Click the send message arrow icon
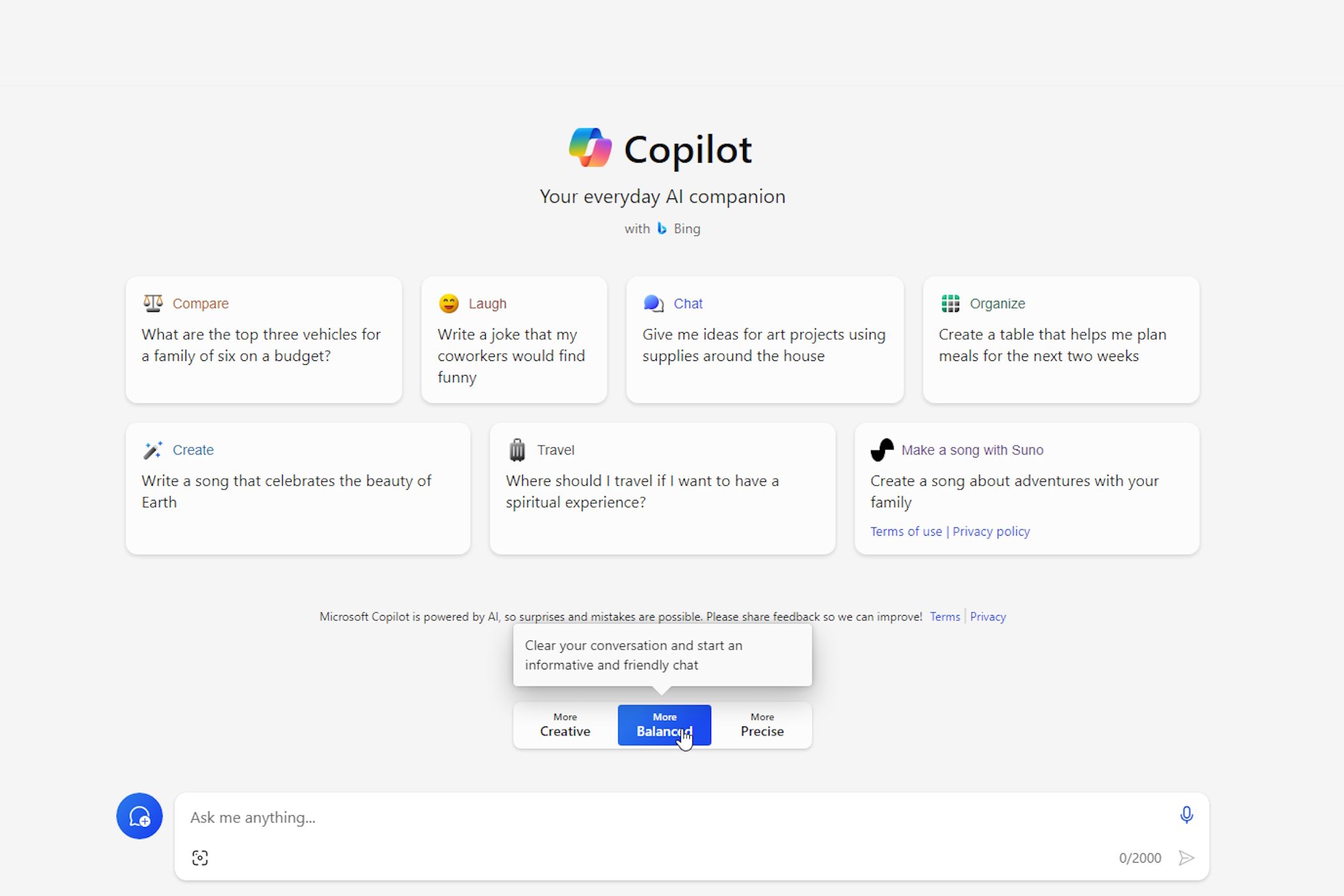Image resolution: width=1344 pixels, height=896 pixels. (x=1186, y=858)
